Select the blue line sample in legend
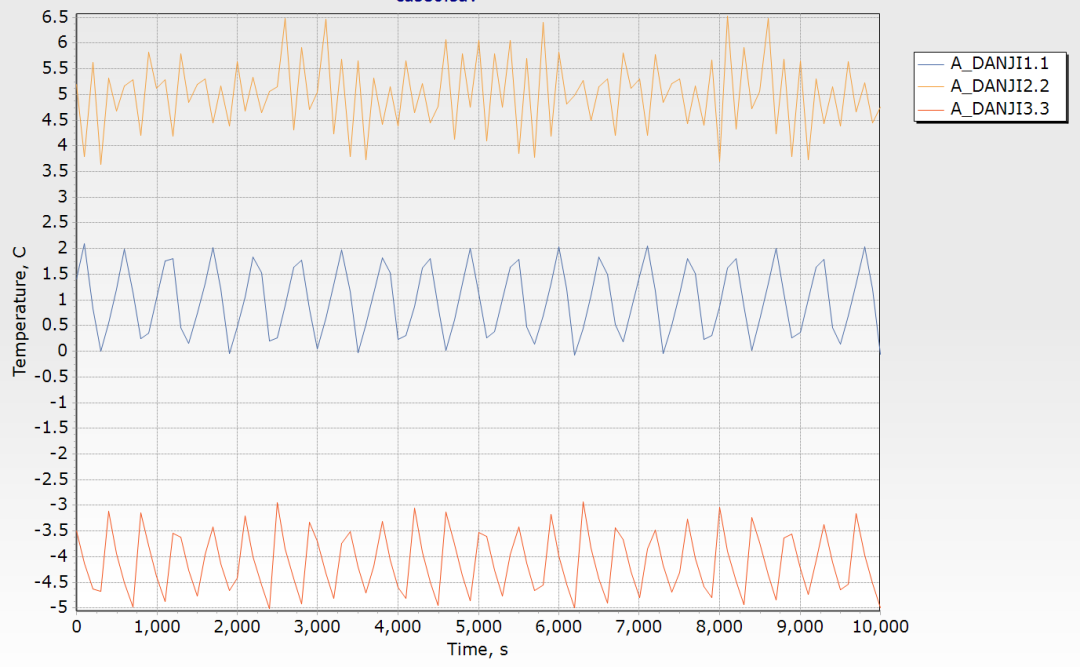 point(932,63)
